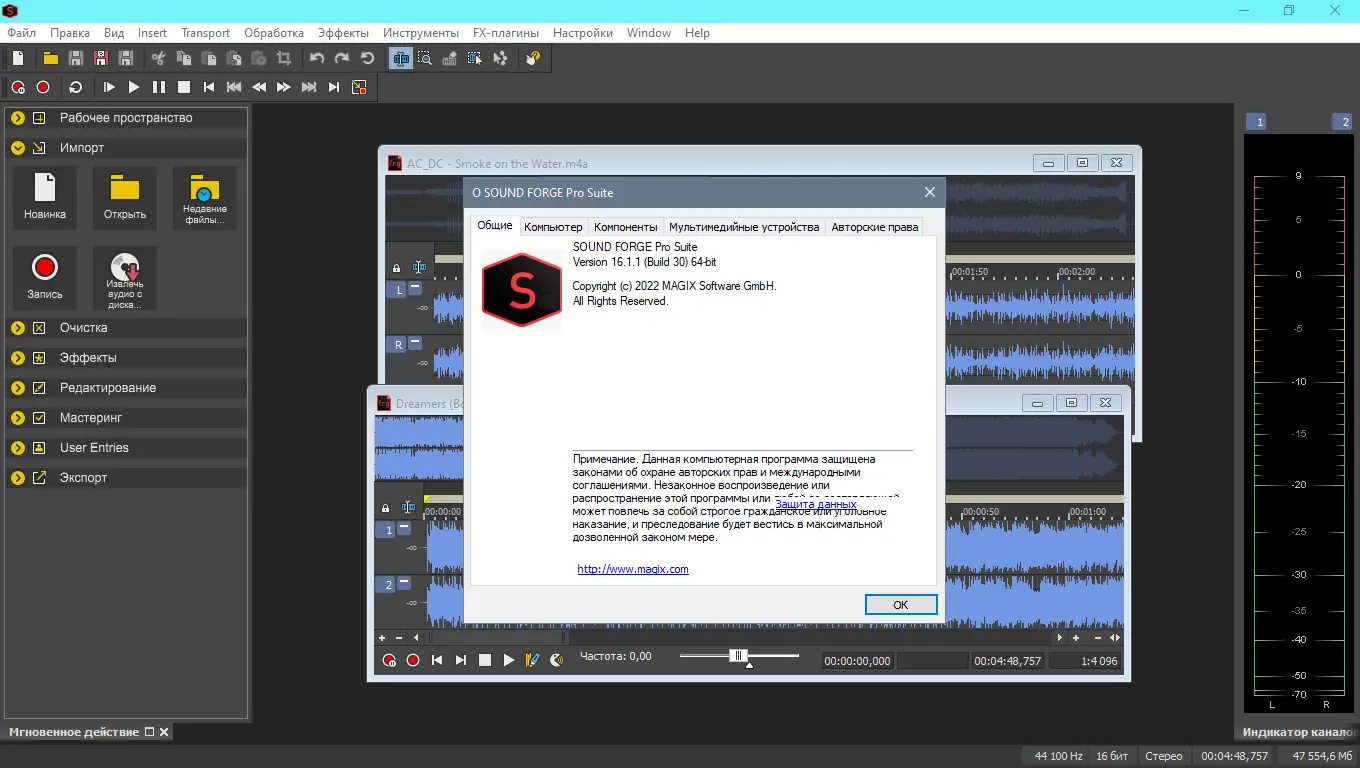1360x768 pixels.
Task: Expand the Редактирование section
Action: (18, 388)
